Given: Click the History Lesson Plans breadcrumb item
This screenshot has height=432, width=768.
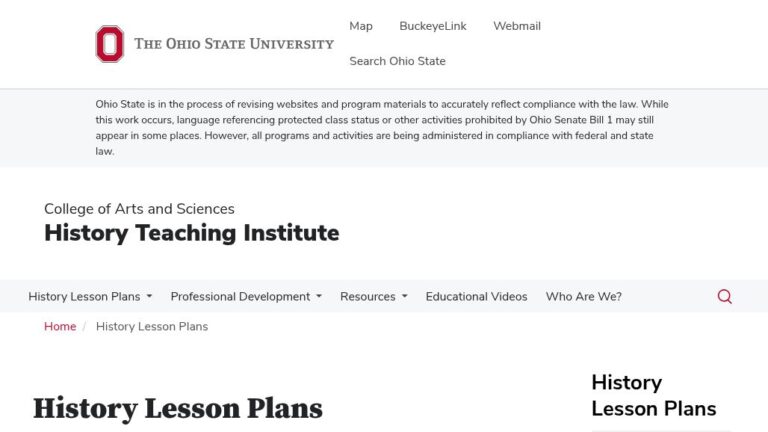Looking at the screenshot, I should (152, 327).
